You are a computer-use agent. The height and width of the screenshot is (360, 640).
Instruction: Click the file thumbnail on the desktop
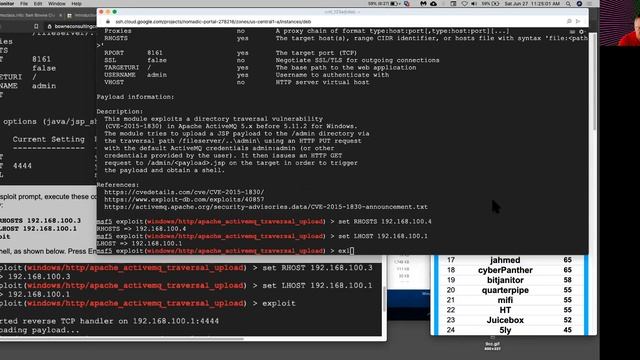493,344
